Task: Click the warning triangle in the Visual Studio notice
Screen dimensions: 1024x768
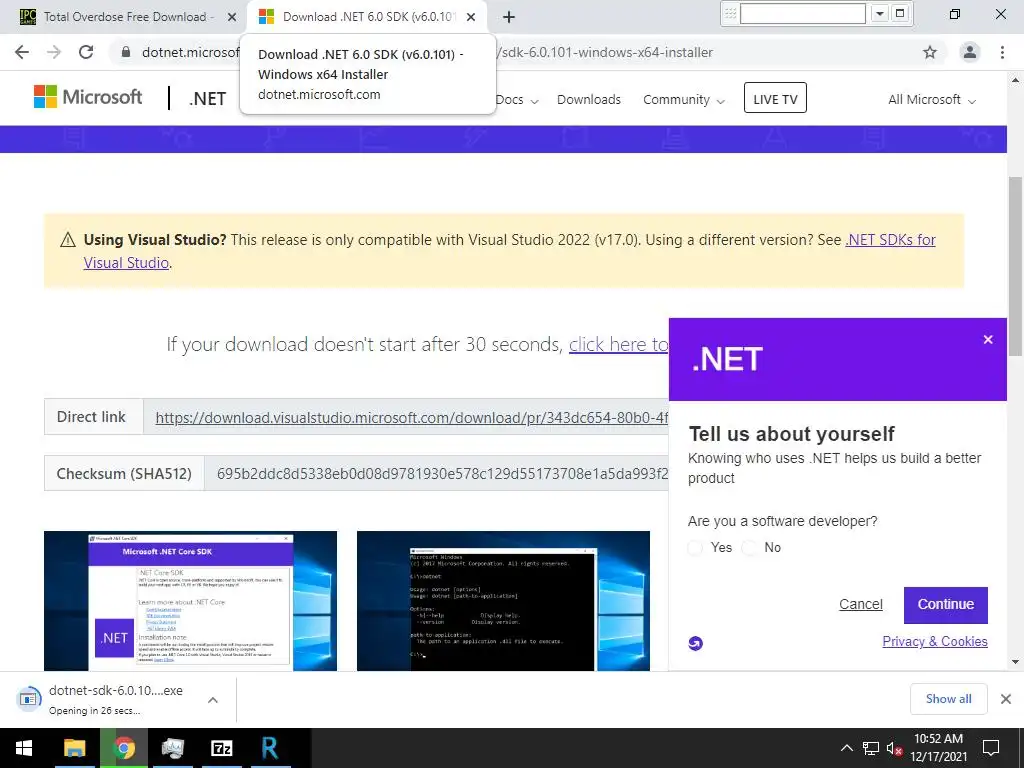Action: coord(67,240)
